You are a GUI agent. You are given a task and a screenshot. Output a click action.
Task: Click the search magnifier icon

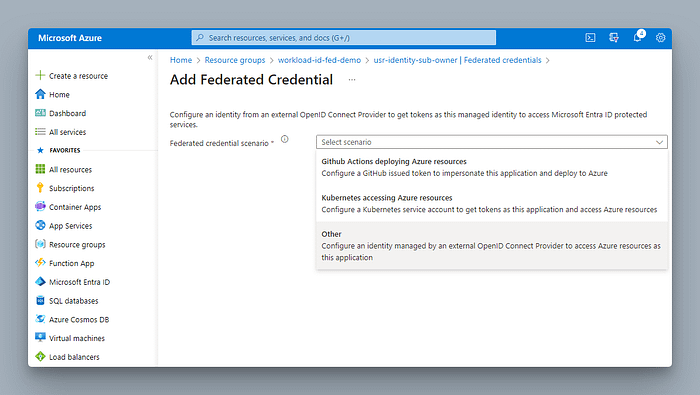tap(200, 37)
